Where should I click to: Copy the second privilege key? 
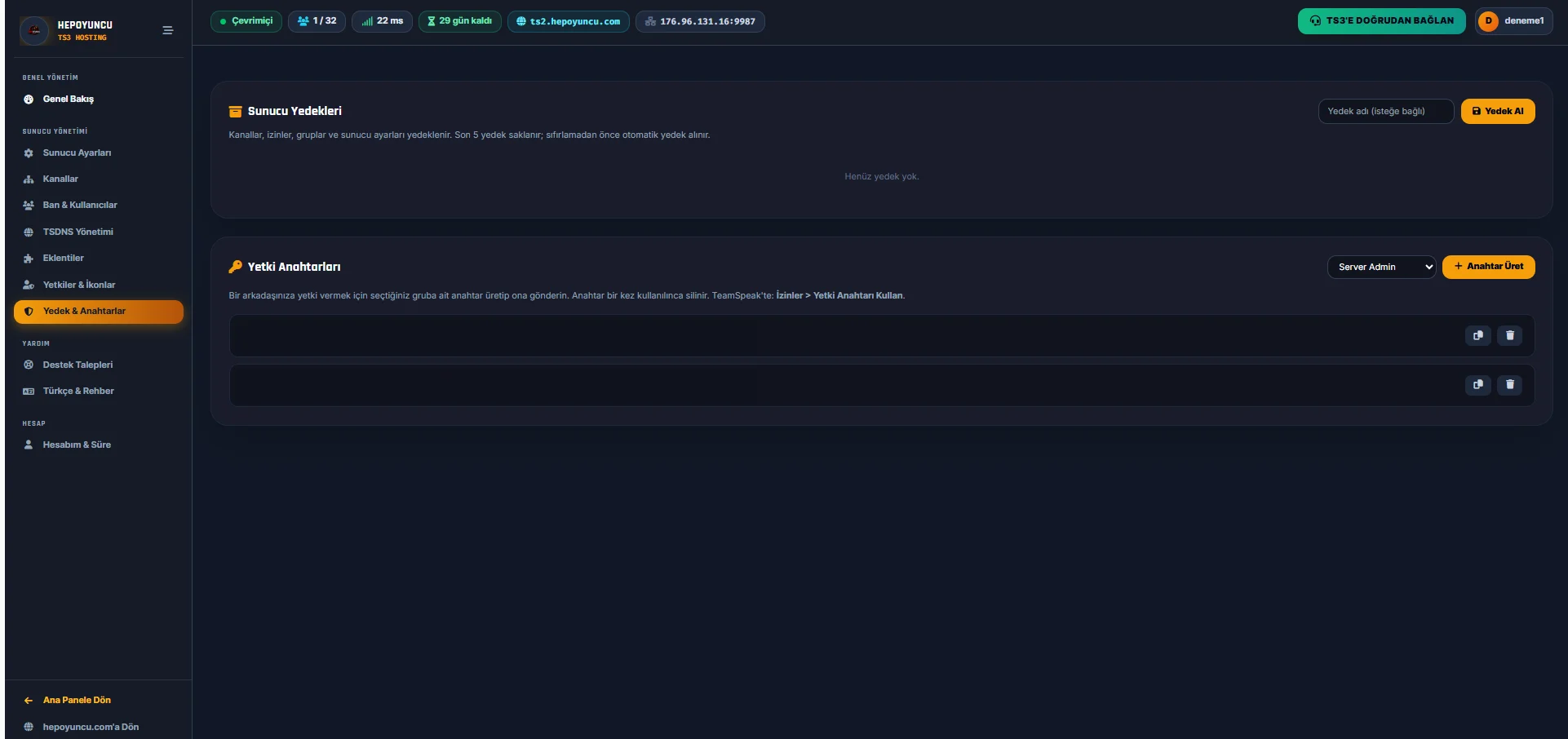[1477, 384]
